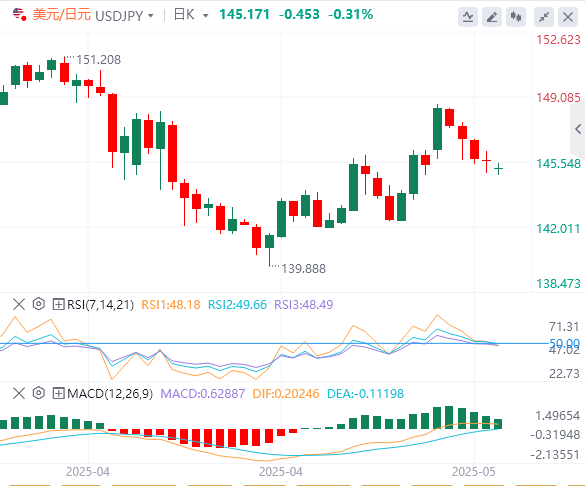Open RSI indicator settings hexagon icon
The image size is (585, 486).
(x=39, y=304)
